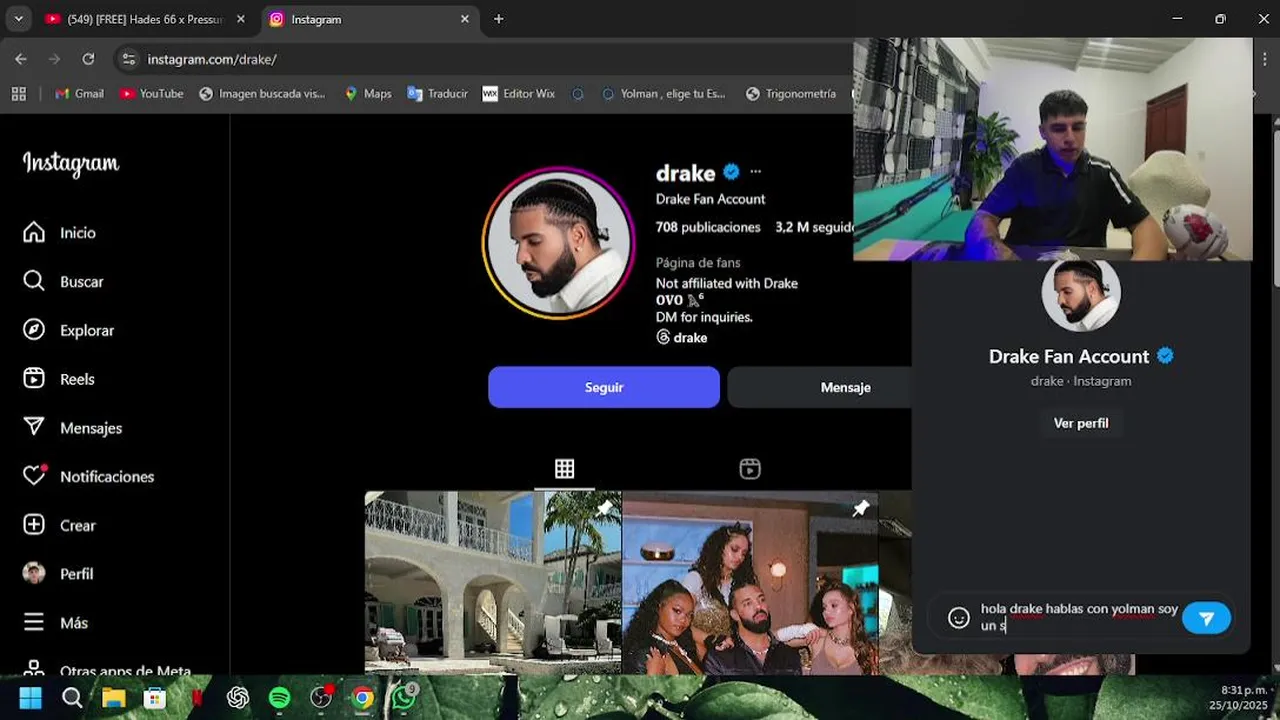This screenshot has width=1280, height=720.
Task: Open the Explorar compass page
Action: (68, 330)
